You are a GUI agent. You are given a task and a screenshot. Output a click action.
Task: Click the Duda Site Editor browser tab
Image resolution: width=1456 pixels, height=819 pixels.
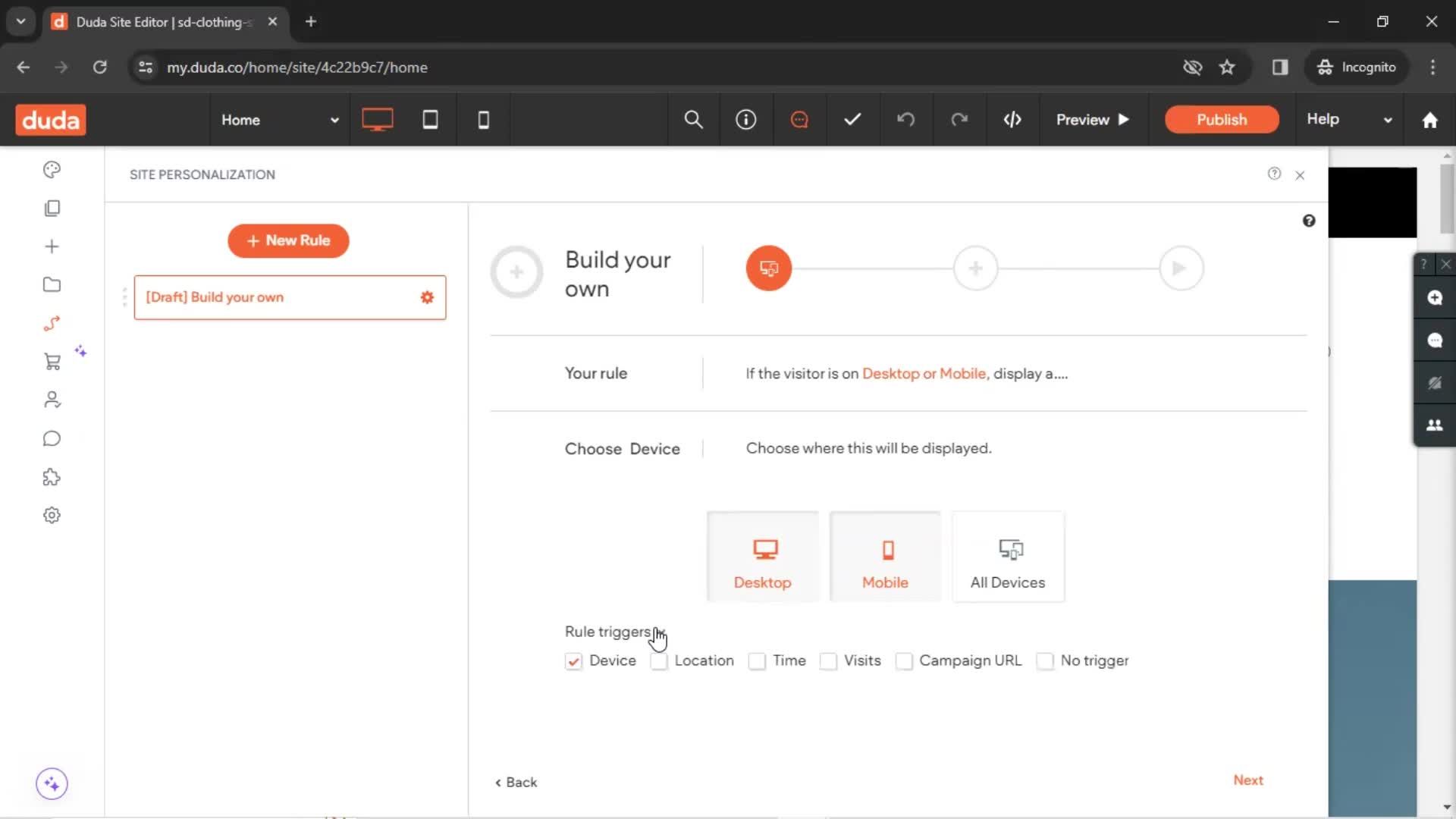[164, 22]
